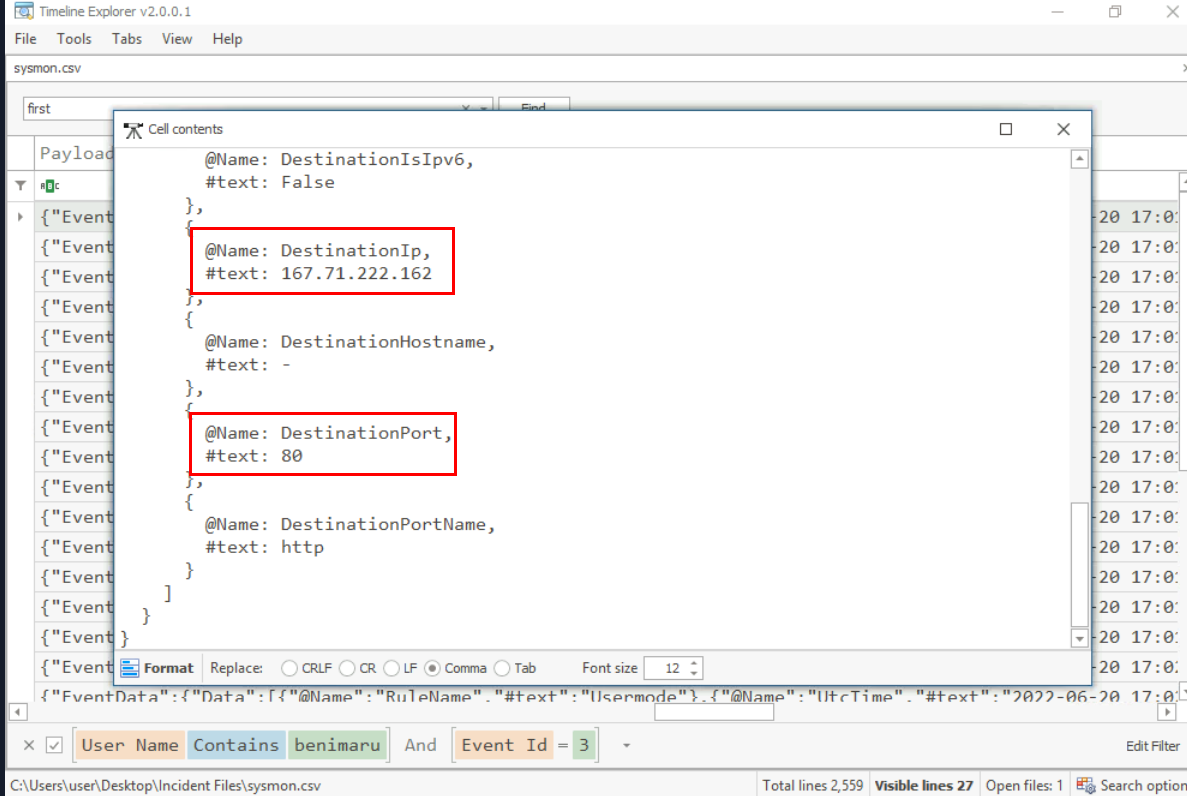Viewport: 1187px width, 796px height.
Task: Click the 'Event Id' filter field token
Action: [504, 745]
